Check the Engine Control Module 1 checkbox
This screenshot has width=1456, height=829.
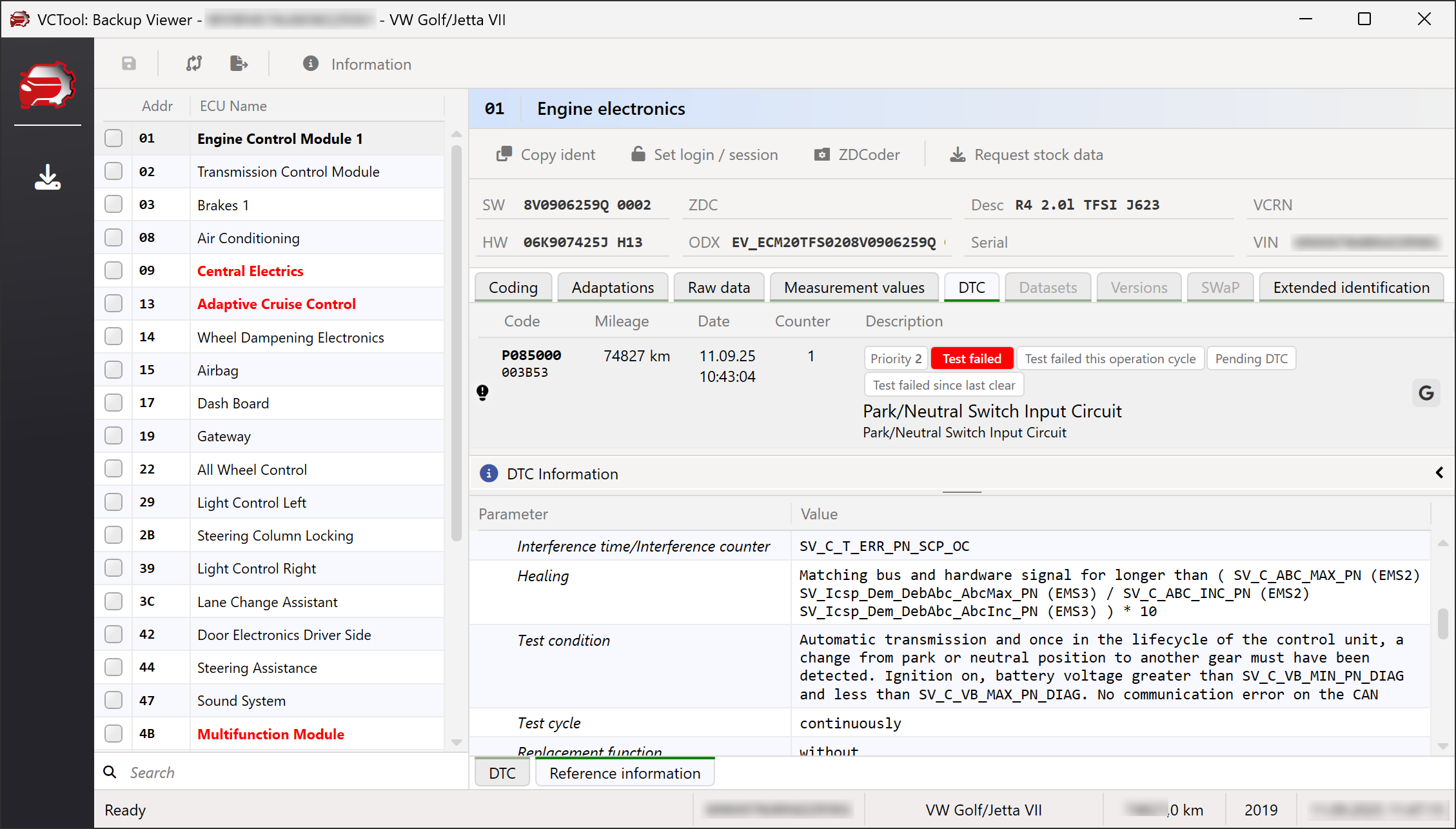tap(113, 139)
